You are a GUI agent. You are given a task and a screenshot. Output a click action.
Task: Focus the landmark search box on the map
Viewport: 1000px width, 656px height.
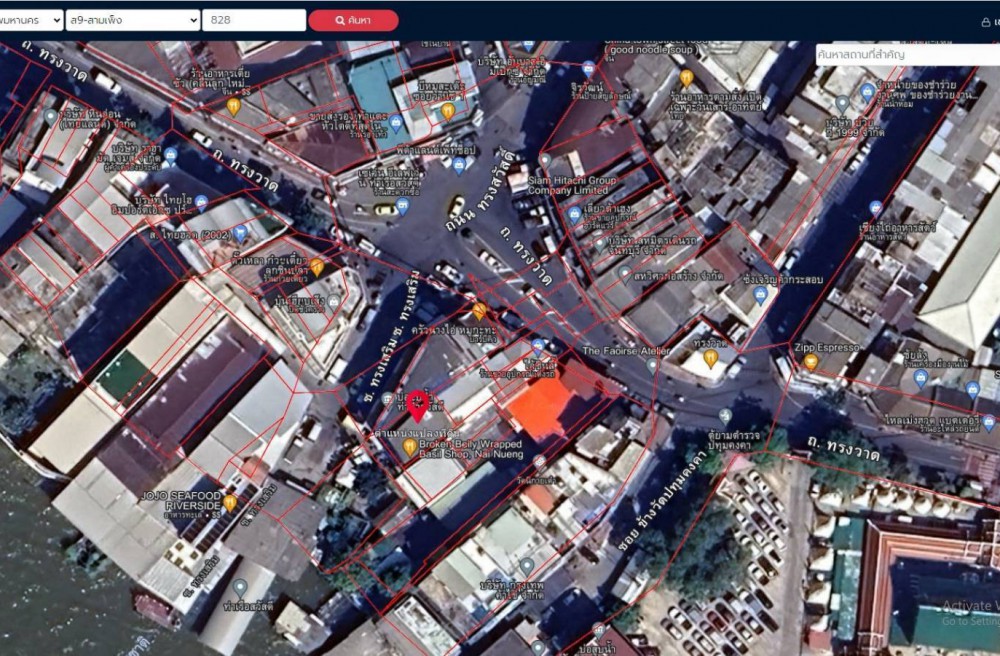907,55
